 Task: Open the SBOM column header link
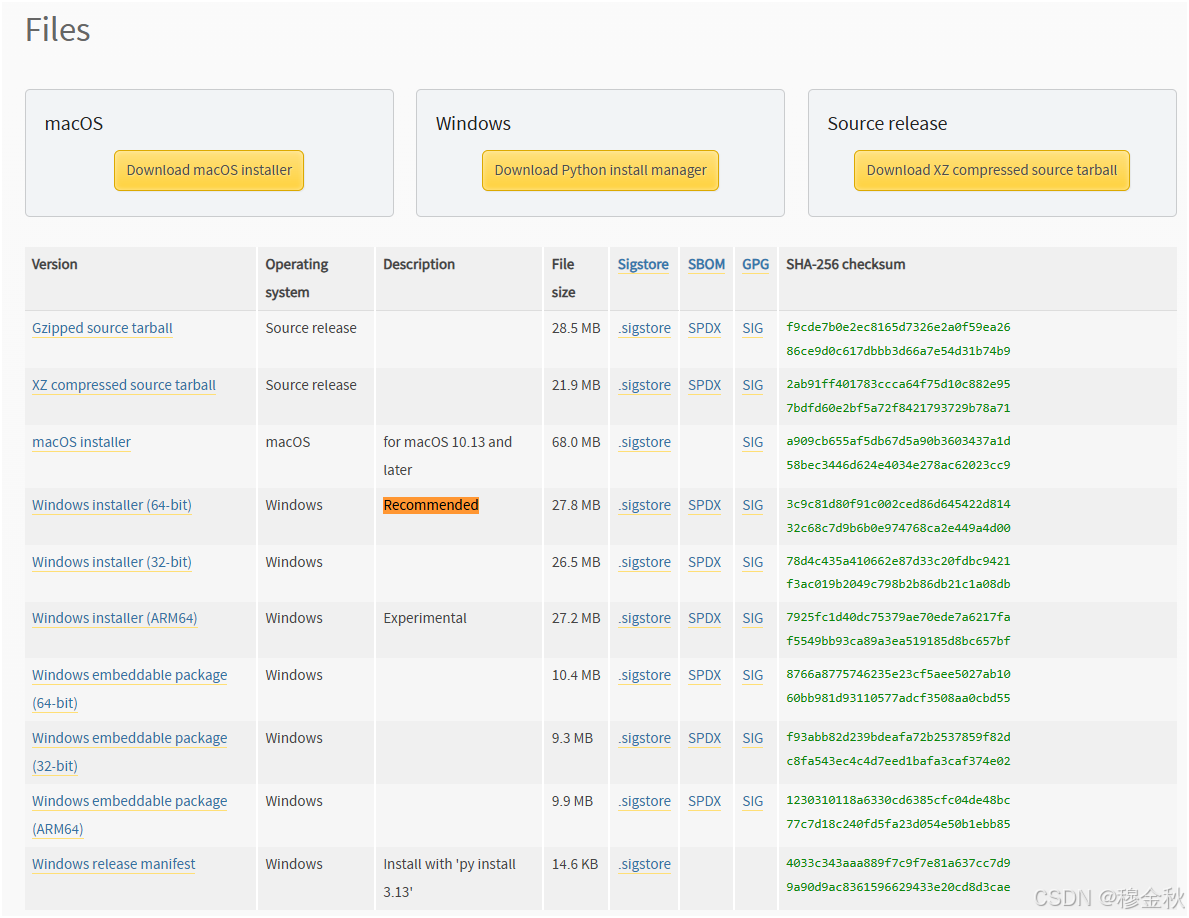tap(706, 265)
